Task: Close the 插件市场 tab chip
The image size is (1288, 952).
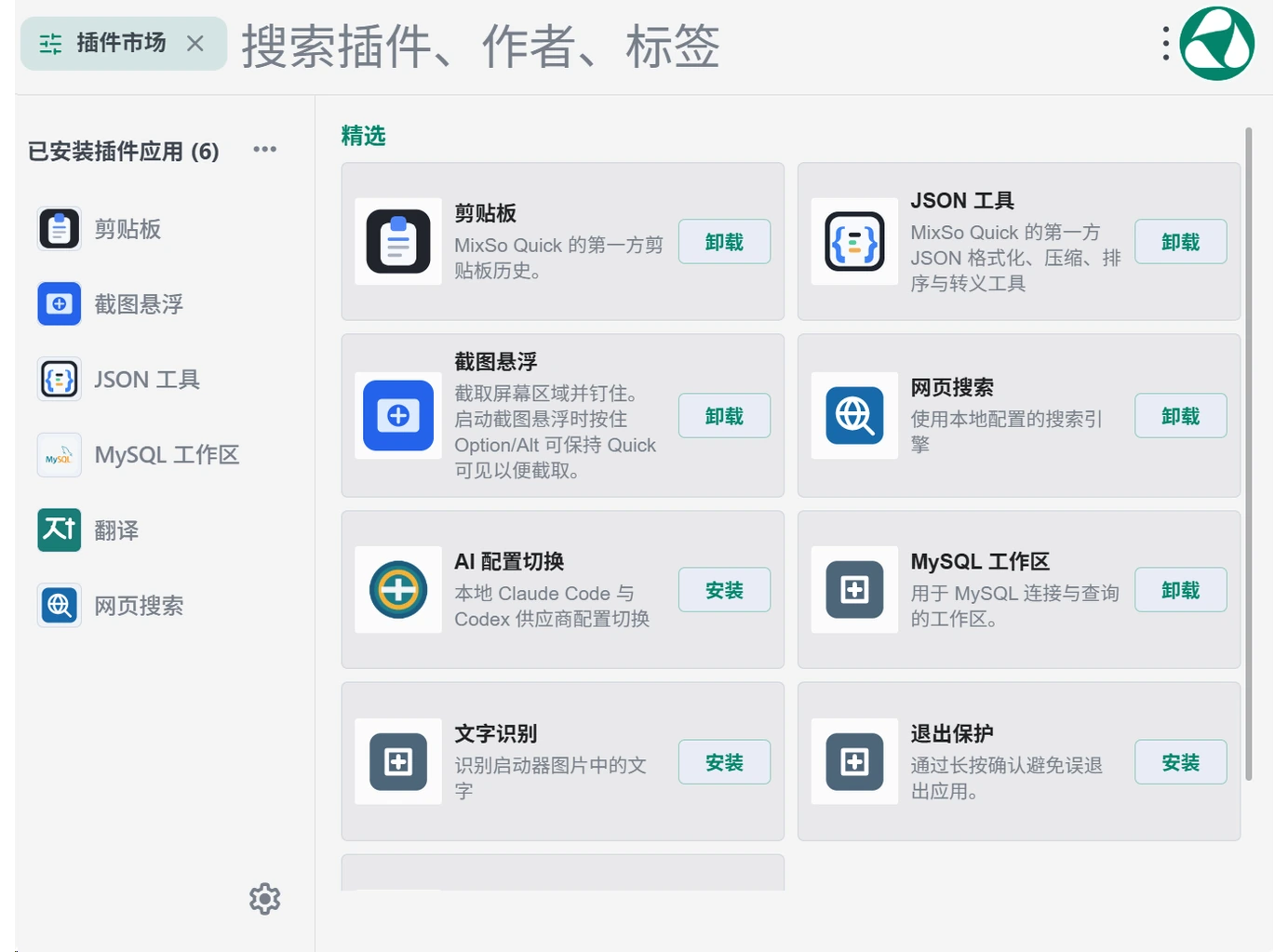Action: click(x=195, y=44)
